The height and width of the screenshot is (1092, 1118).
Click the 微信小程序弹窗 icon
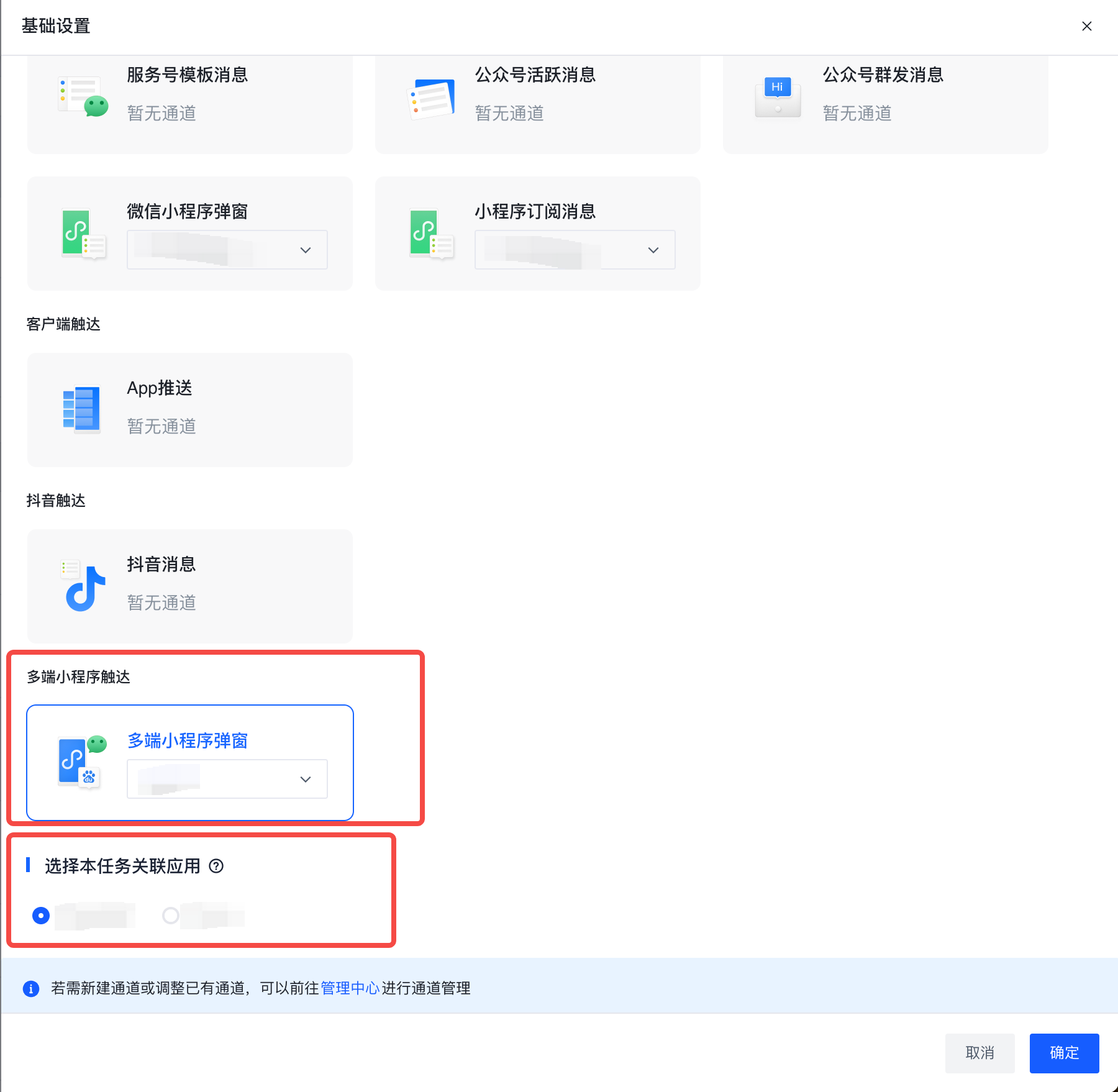click(x=83, y=234)
